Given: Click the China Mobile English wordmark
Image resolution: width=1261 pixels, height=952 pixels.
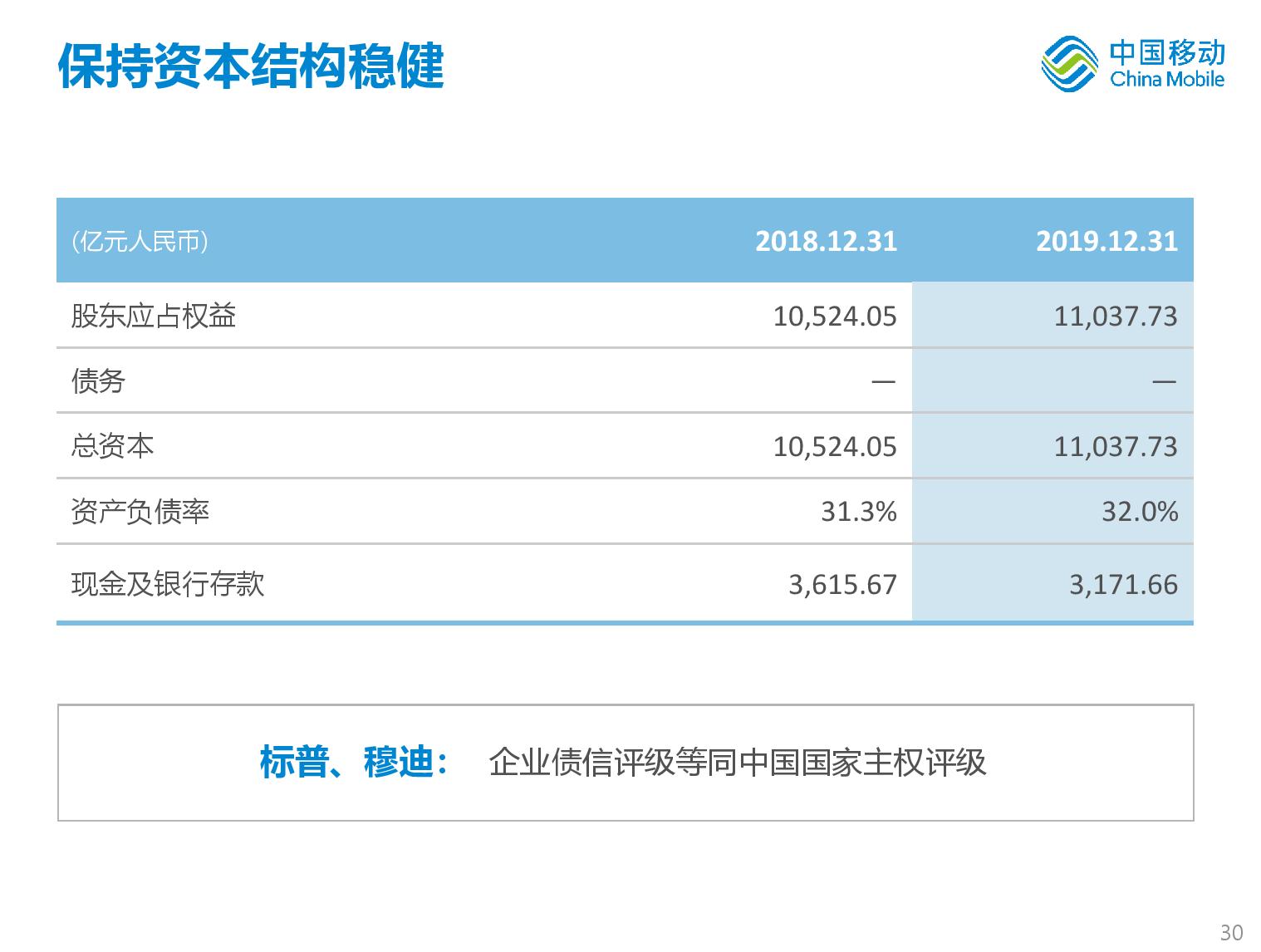Looking at the screenshot, I should click(1167, 80).
